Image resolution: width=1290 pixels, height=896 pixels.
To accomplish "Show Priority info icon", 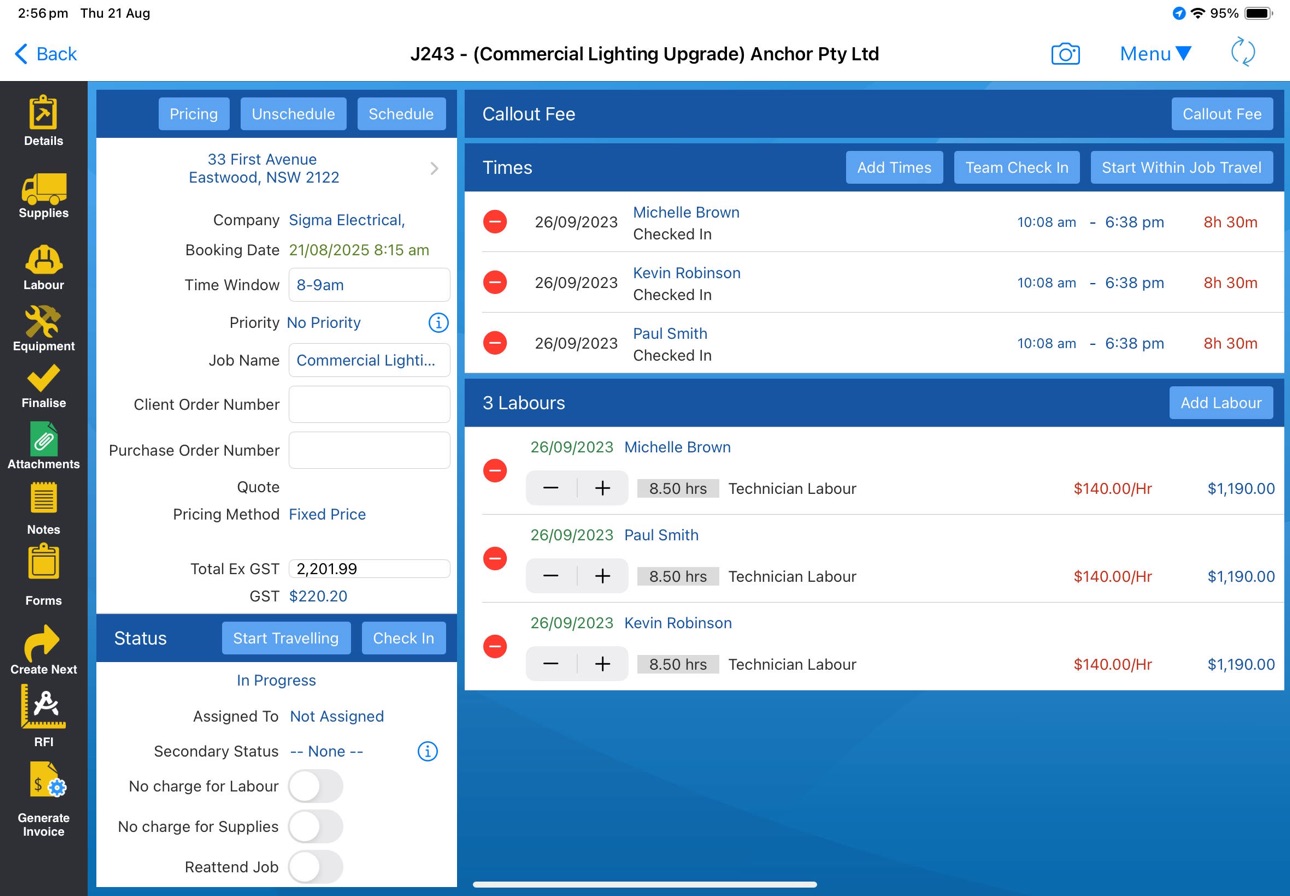I will [x=438, y=323].
